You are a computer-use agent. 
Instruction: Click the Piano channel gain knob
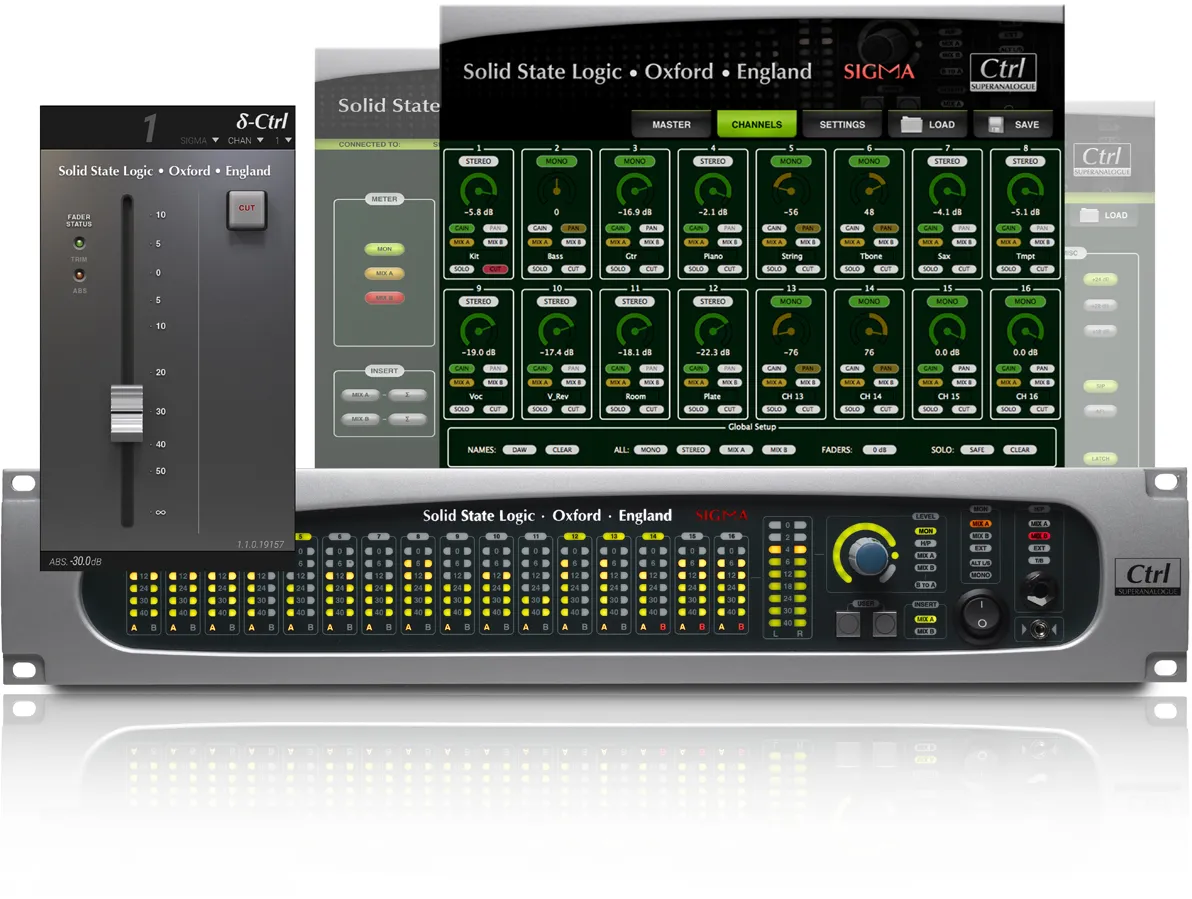pos(713,188)
